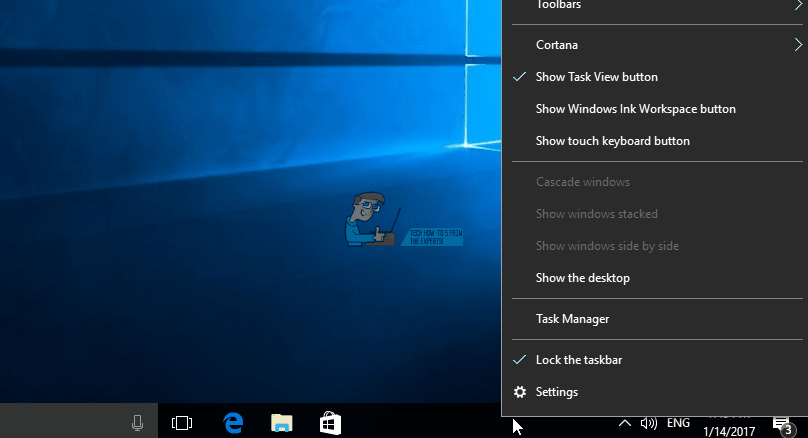Screen dimensions: 808x438
Task: Select Task Manager from context menu
Action: coord(572,319)
